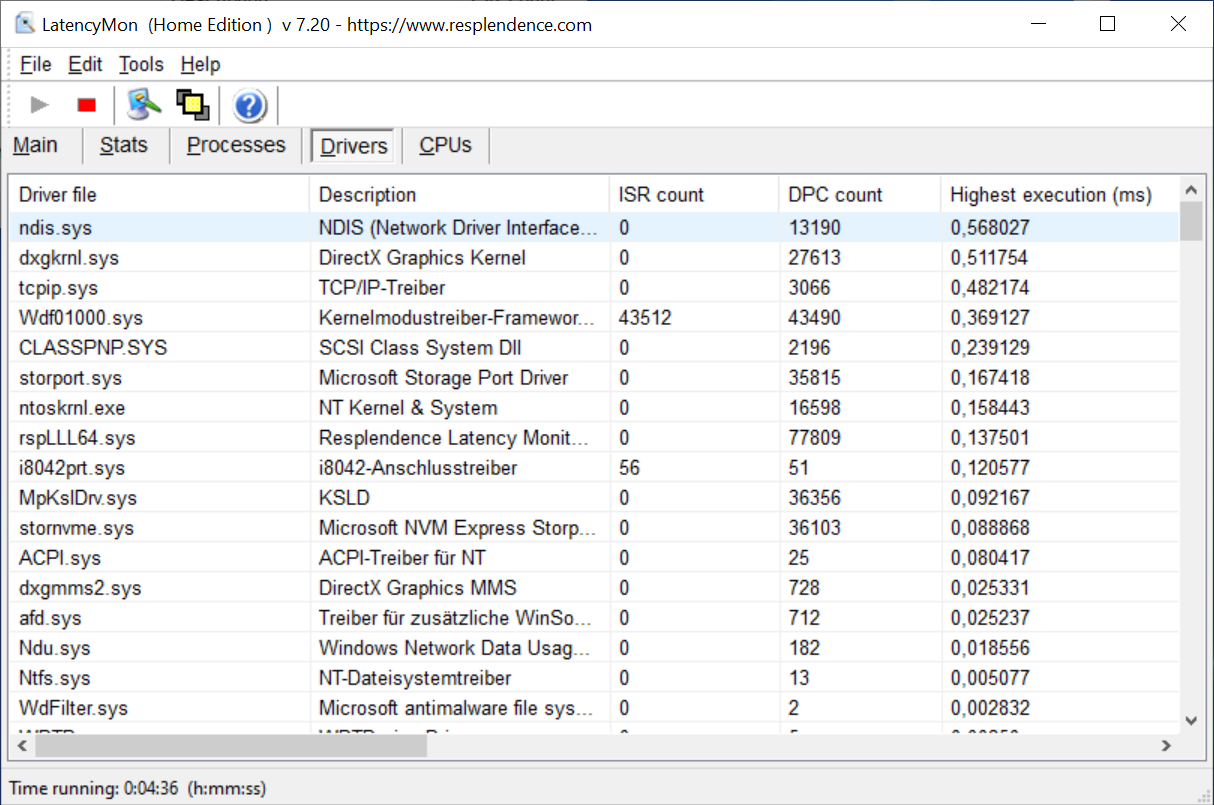Switch to the Processes tab
Viewport: 1214px width, 805px height.
[x=236, y=145]
